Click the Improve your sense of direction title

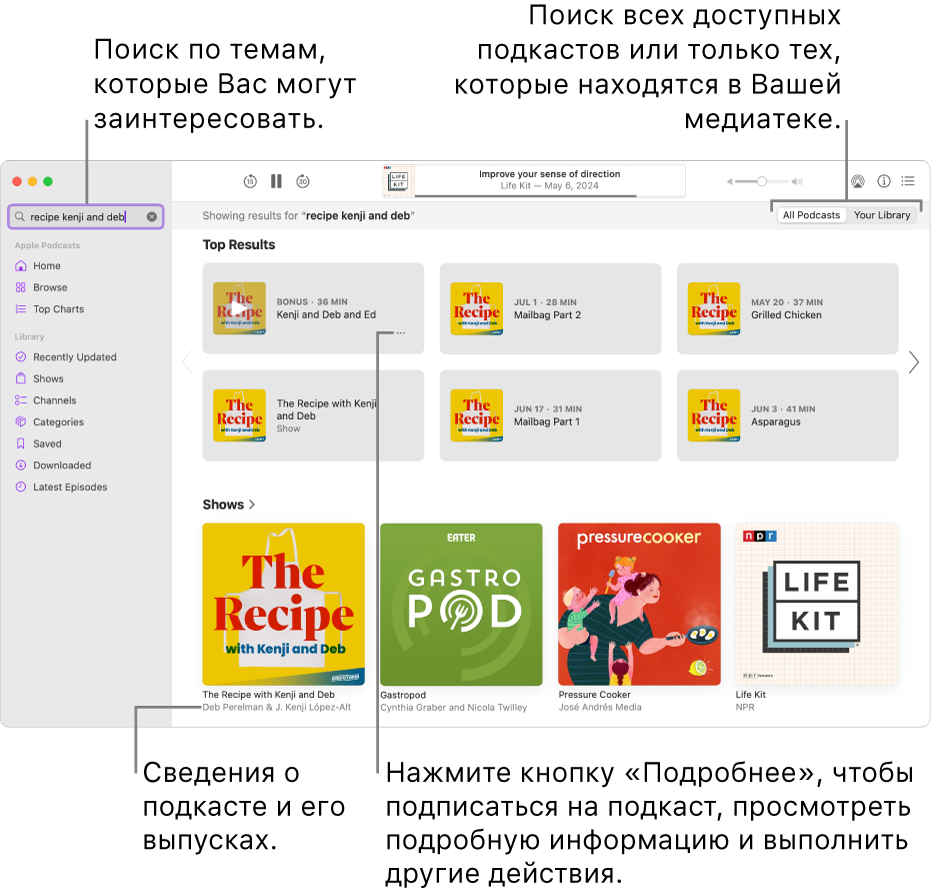click(549, 174)
